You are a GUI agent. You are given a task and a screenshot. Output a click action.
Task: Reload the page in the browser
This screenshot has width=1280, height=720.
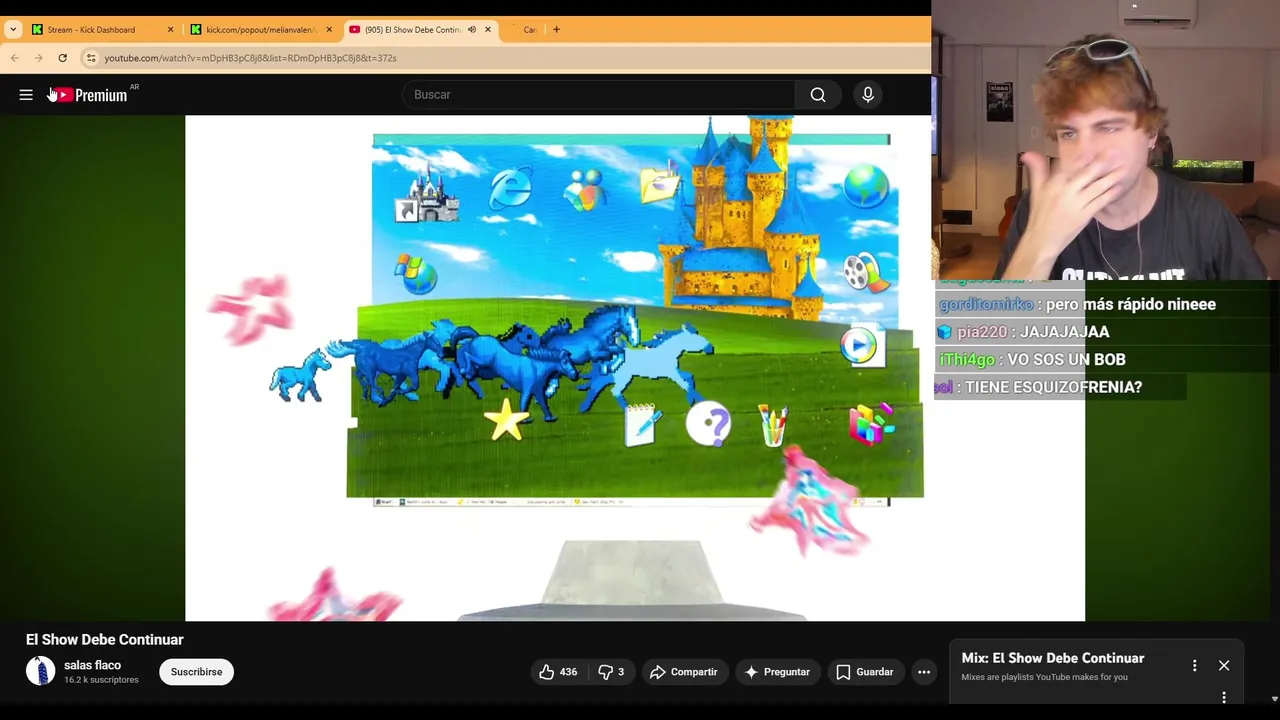pyautogui.click(x=62, y=58)
